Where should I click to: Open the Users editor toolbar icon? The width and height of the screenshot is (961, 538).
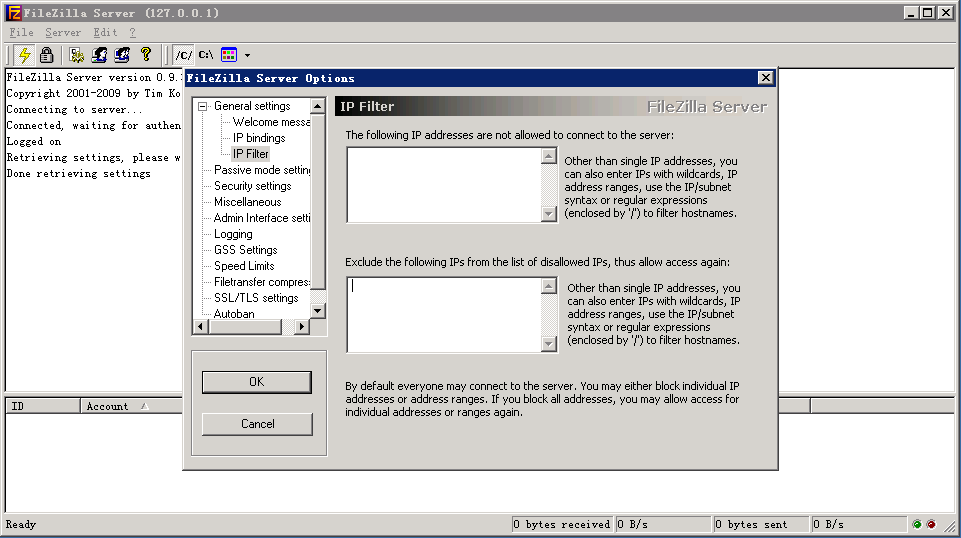(100, 55)
